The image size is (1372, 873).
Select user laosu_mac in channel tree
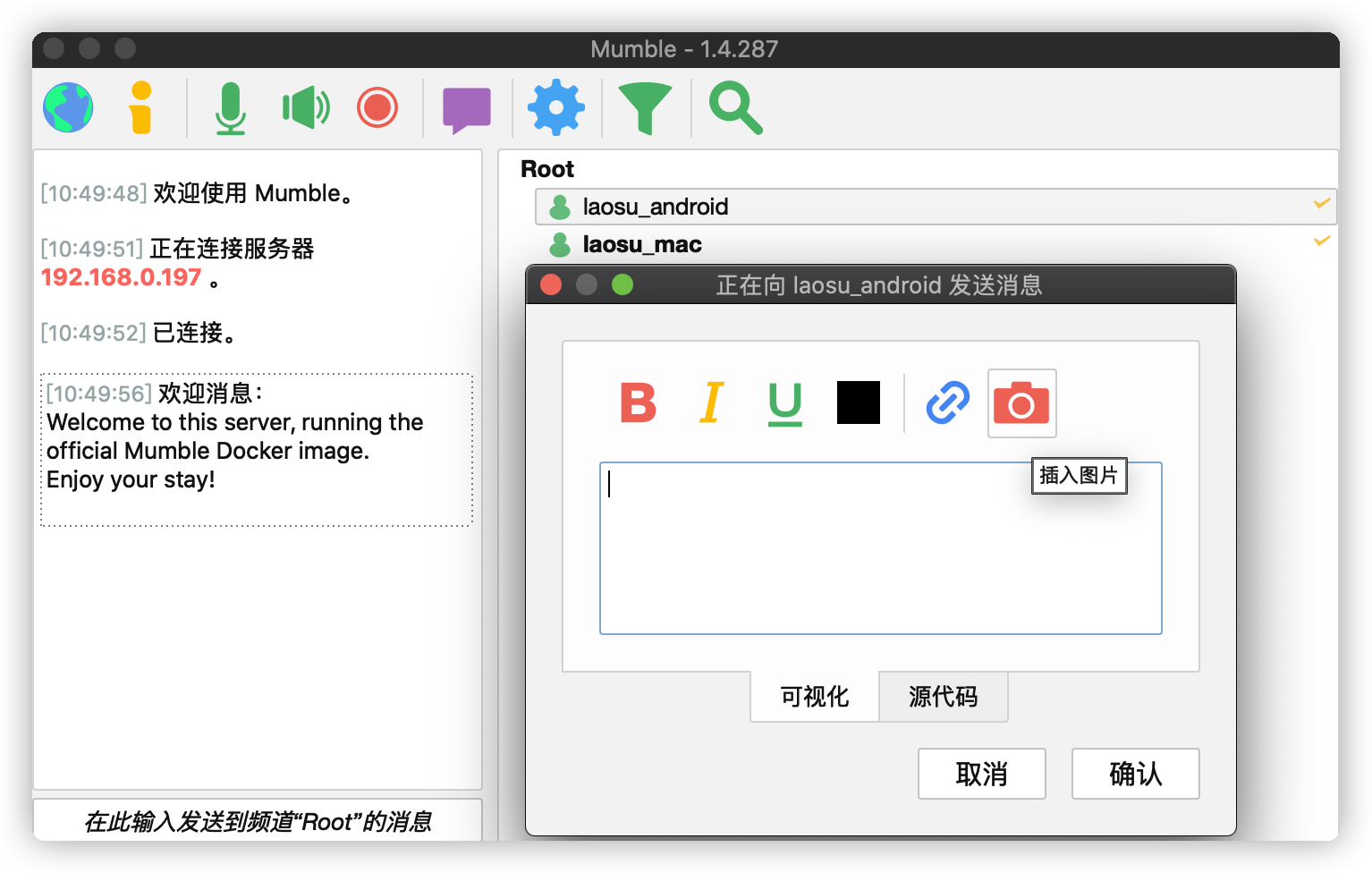[x=936, y=244]
